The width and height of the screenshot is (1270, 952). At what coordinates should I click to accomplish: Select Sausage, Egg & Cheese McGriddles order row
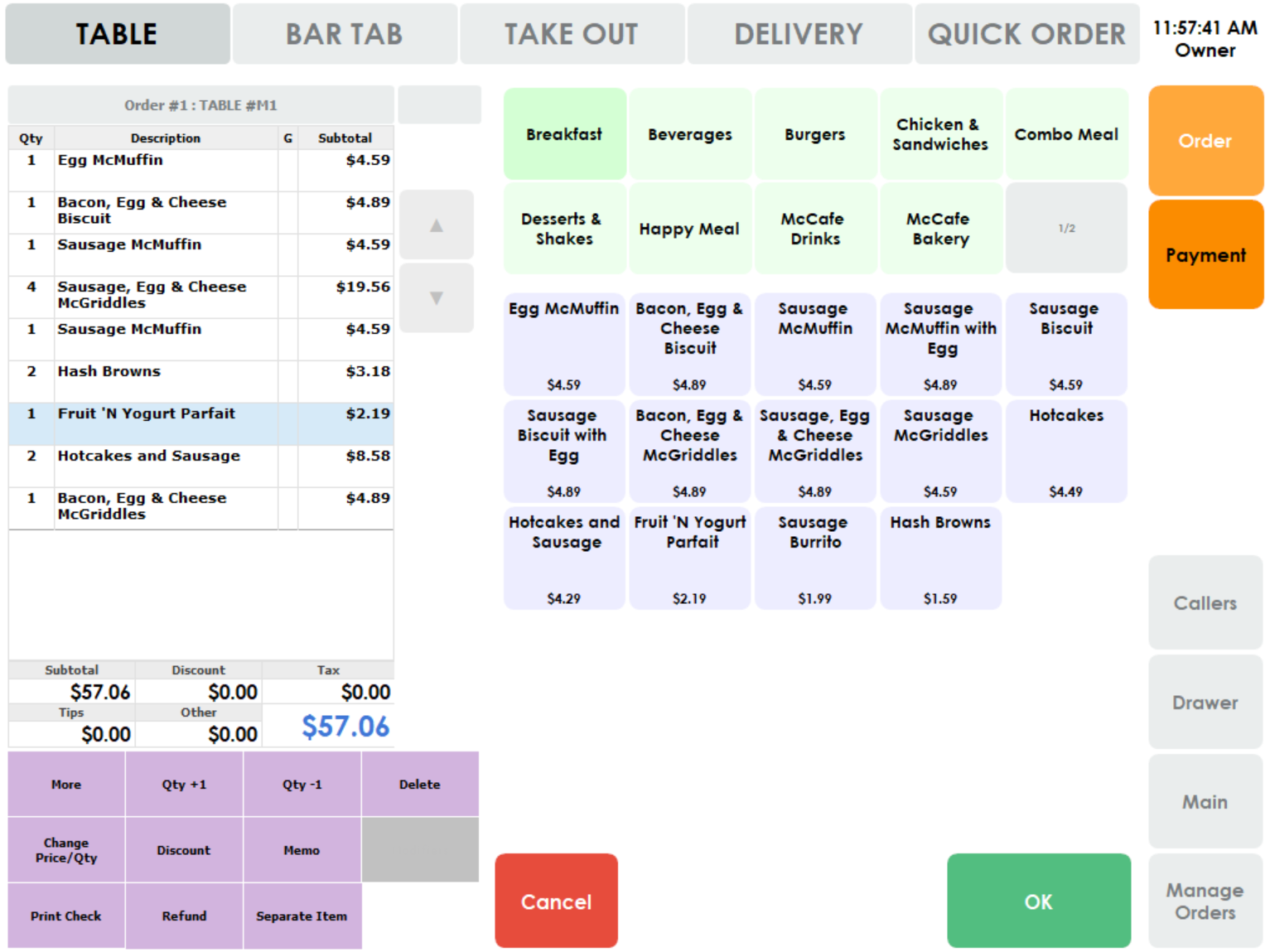coord(201,297)
